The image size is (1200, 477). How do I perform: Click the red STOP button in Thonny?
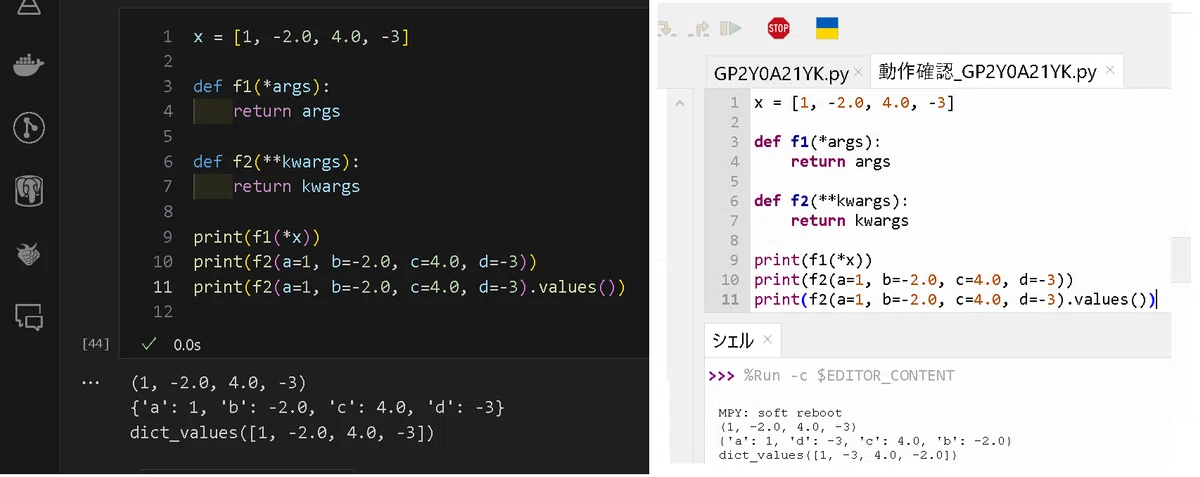click(778, 28)
